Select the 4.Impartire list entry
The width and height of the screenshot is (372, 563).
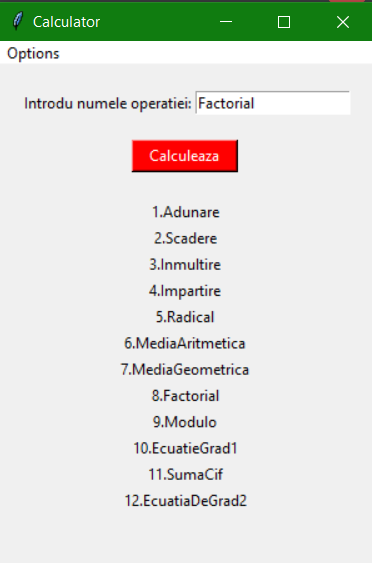(185, 291)
